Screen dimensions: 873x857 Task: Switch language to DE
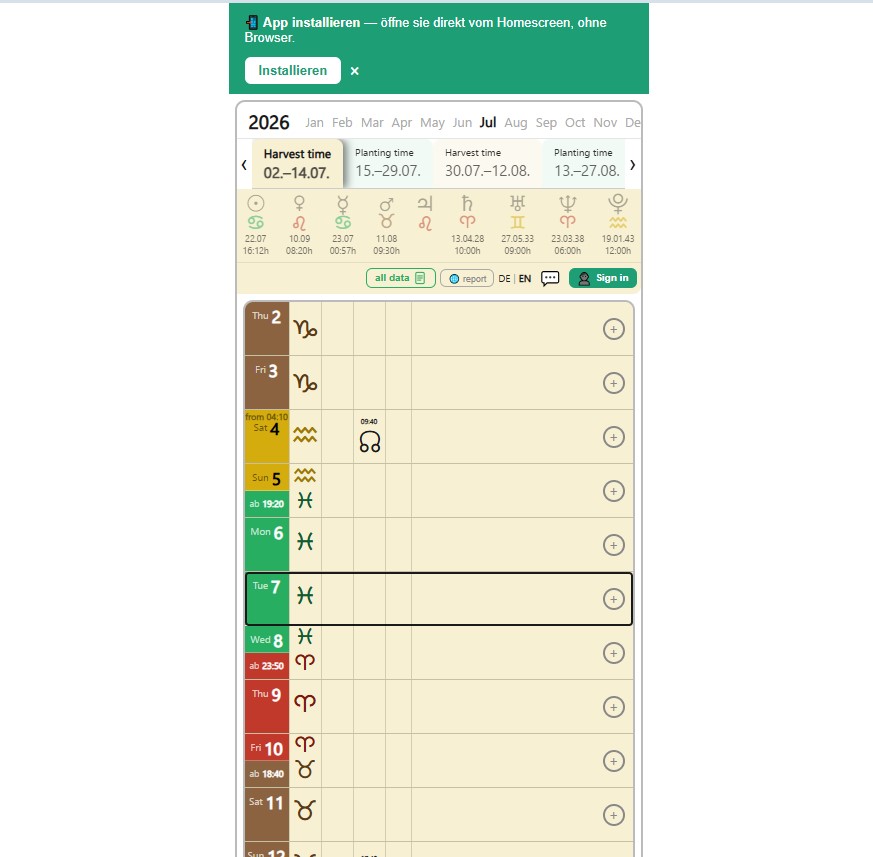[x=504, y=278]
